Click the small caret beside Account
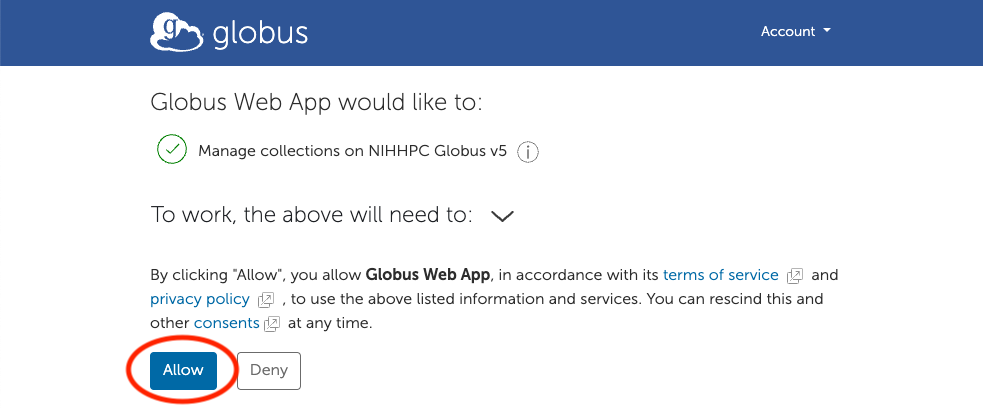The image size is (983, 409). click(827, 31)
